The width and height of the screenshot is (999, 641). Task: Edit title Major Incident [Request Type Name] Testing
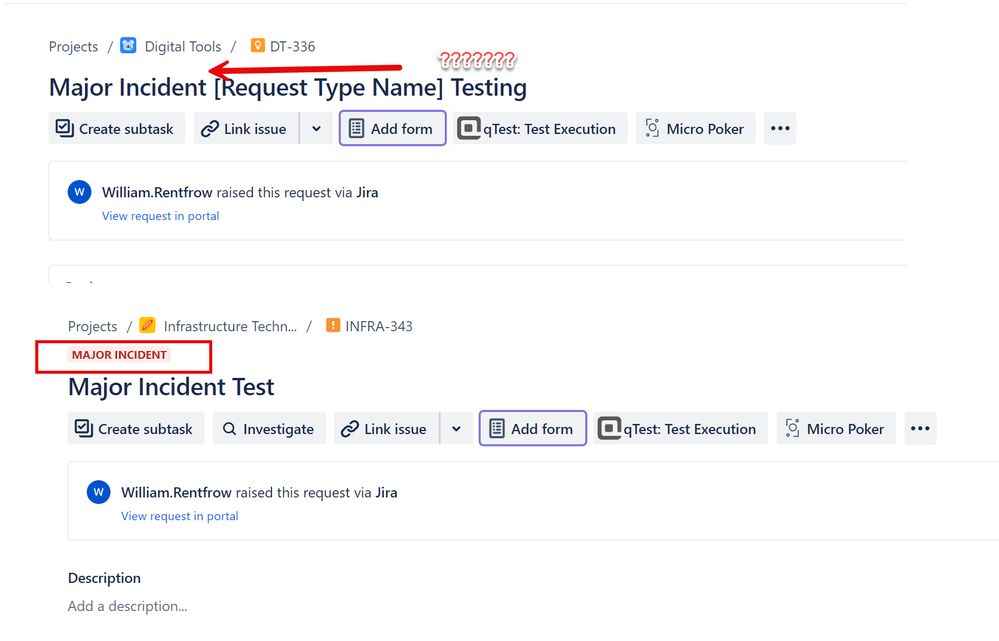288,87
